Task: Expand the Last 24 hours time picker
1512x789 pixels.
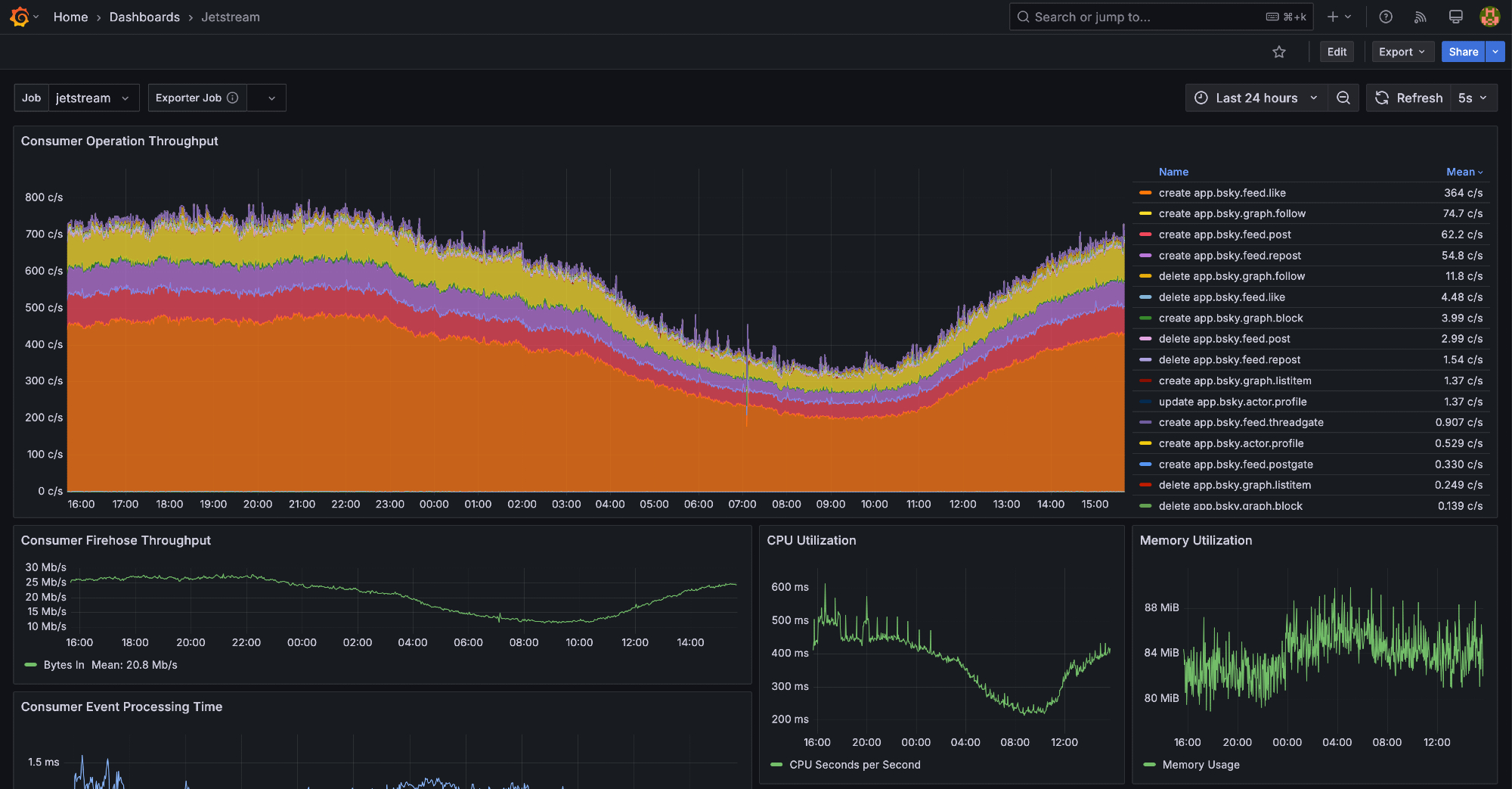Action: click(x=1256, y=98)
